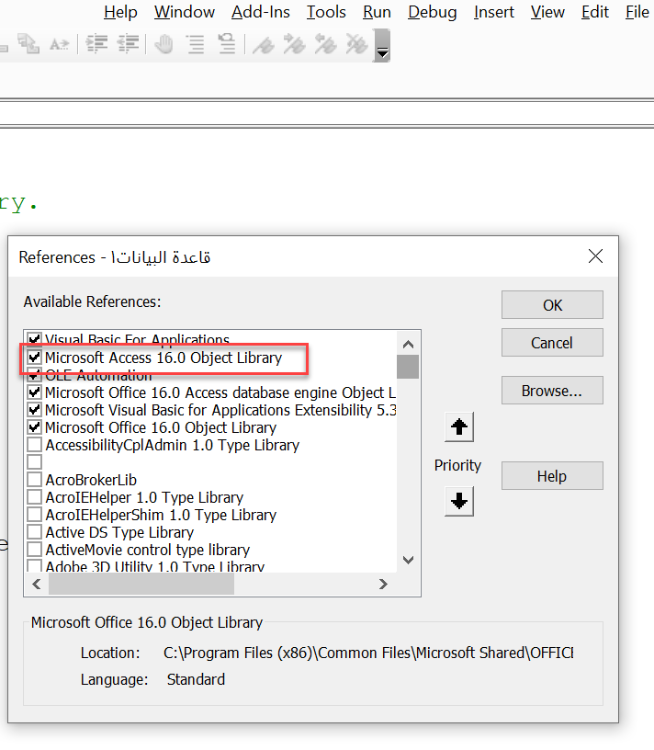Click the Uncomment Block toolbar icon
The height and width of the screenshot is (750, 654).
pyautogui.click(x=227, y=44)
